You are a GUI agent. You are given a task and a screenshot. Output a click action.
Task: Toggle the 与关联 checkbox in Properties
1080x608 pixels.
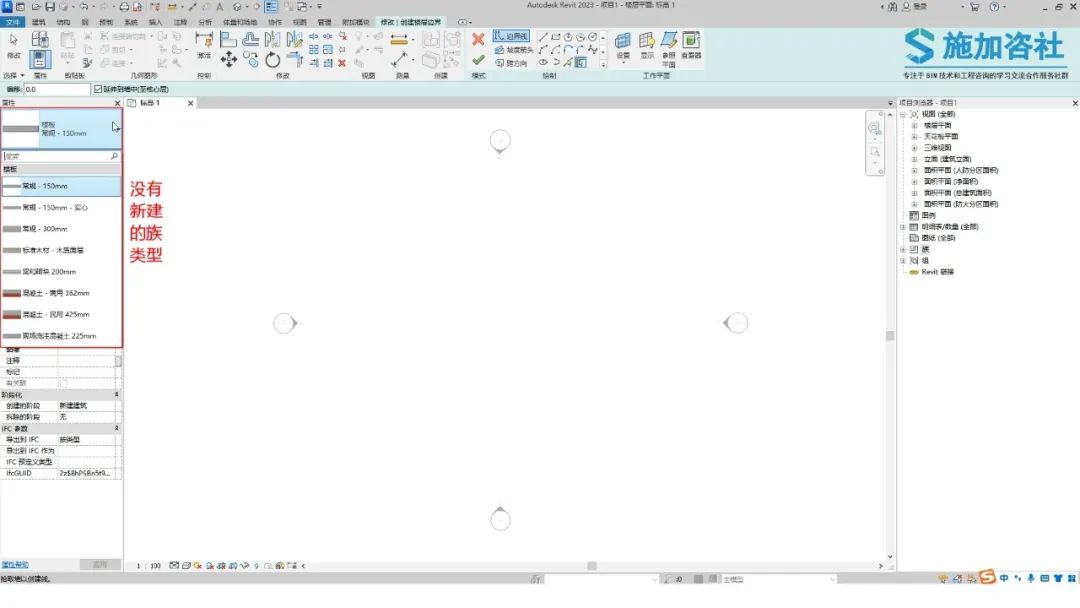point(63,384)
